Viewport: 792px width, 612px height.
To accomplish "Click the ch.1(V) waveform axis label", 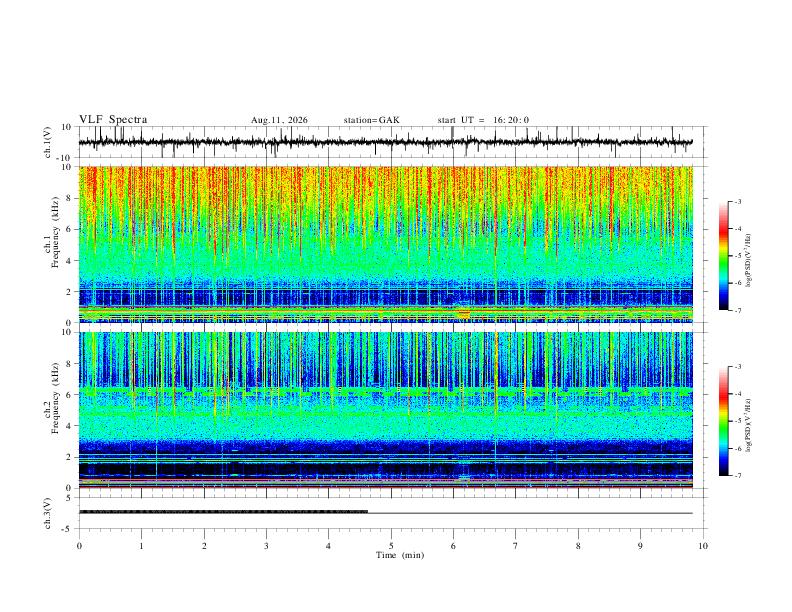I will (x=49, y=142).
